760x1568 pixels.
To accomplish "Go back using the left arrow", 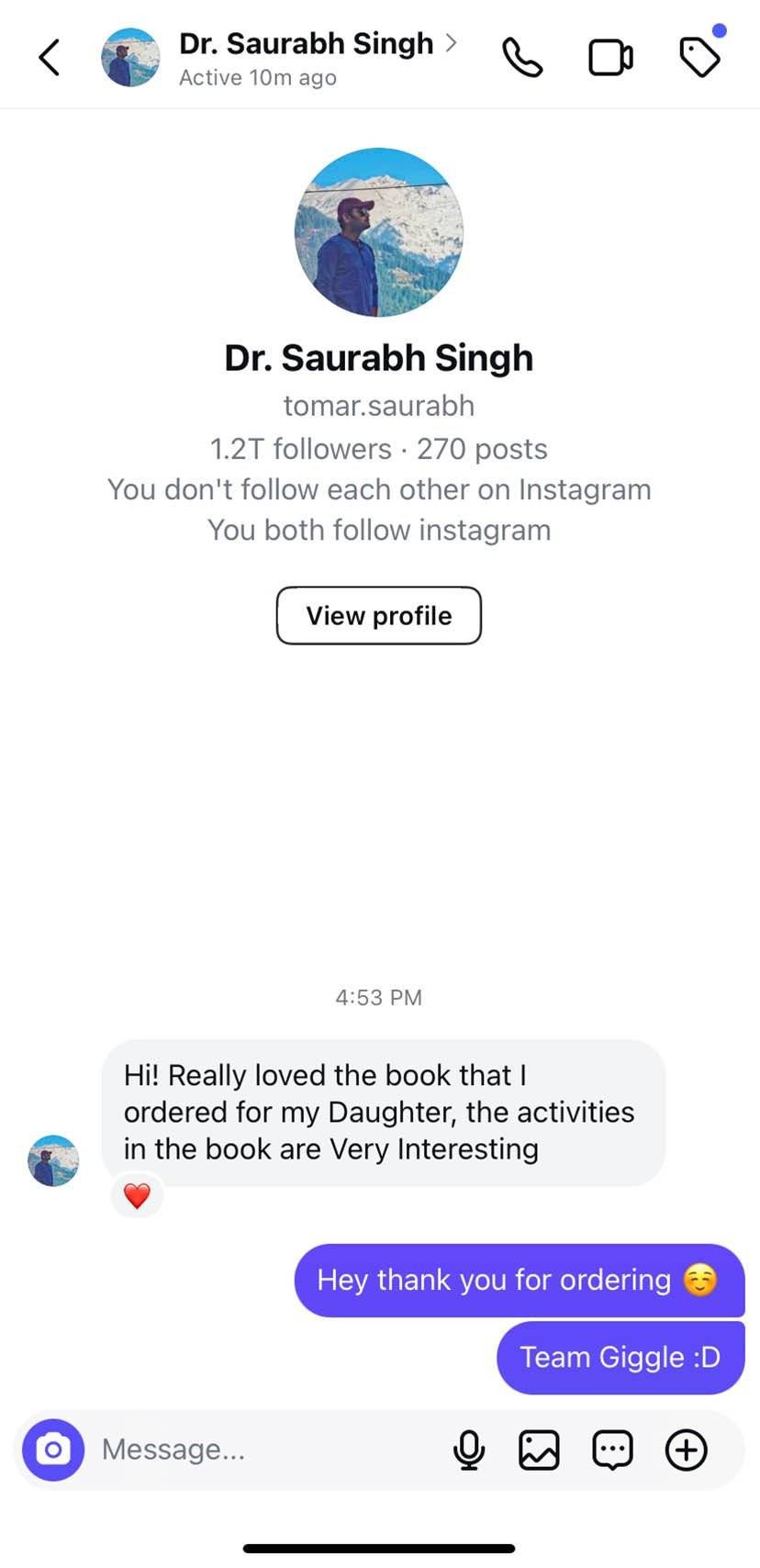I will pyautogui.click(x=50, y=58).
